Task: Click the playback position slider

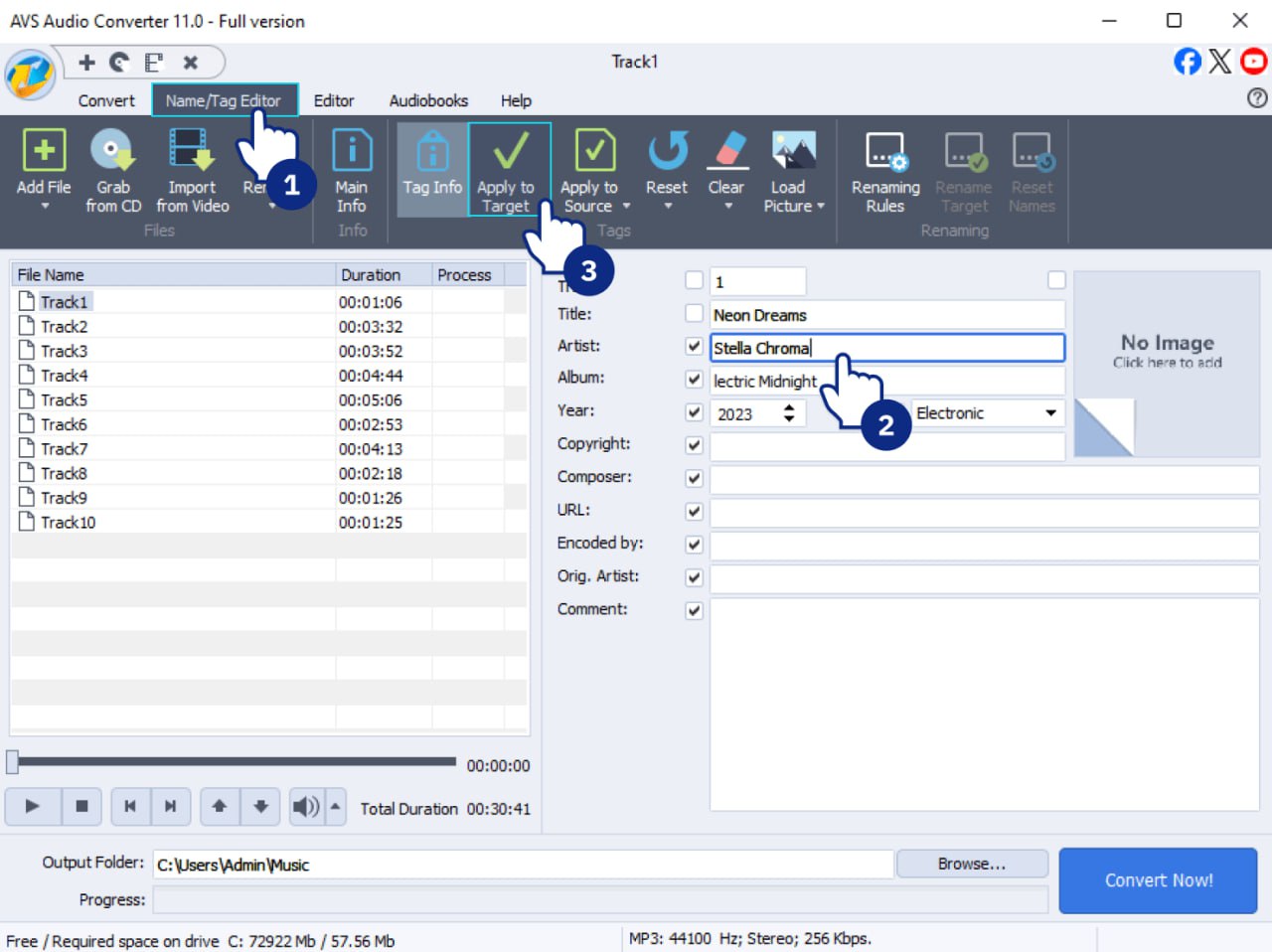Action: [x=236, y=761]
